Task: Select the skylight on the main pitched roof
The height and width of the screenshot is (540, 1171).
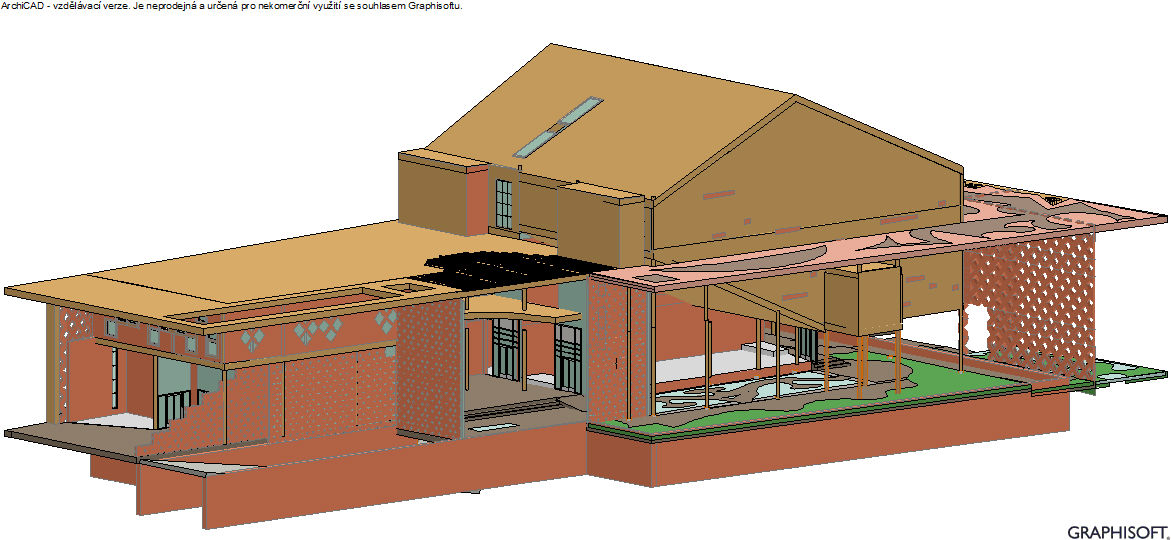Action: (559, 127)
